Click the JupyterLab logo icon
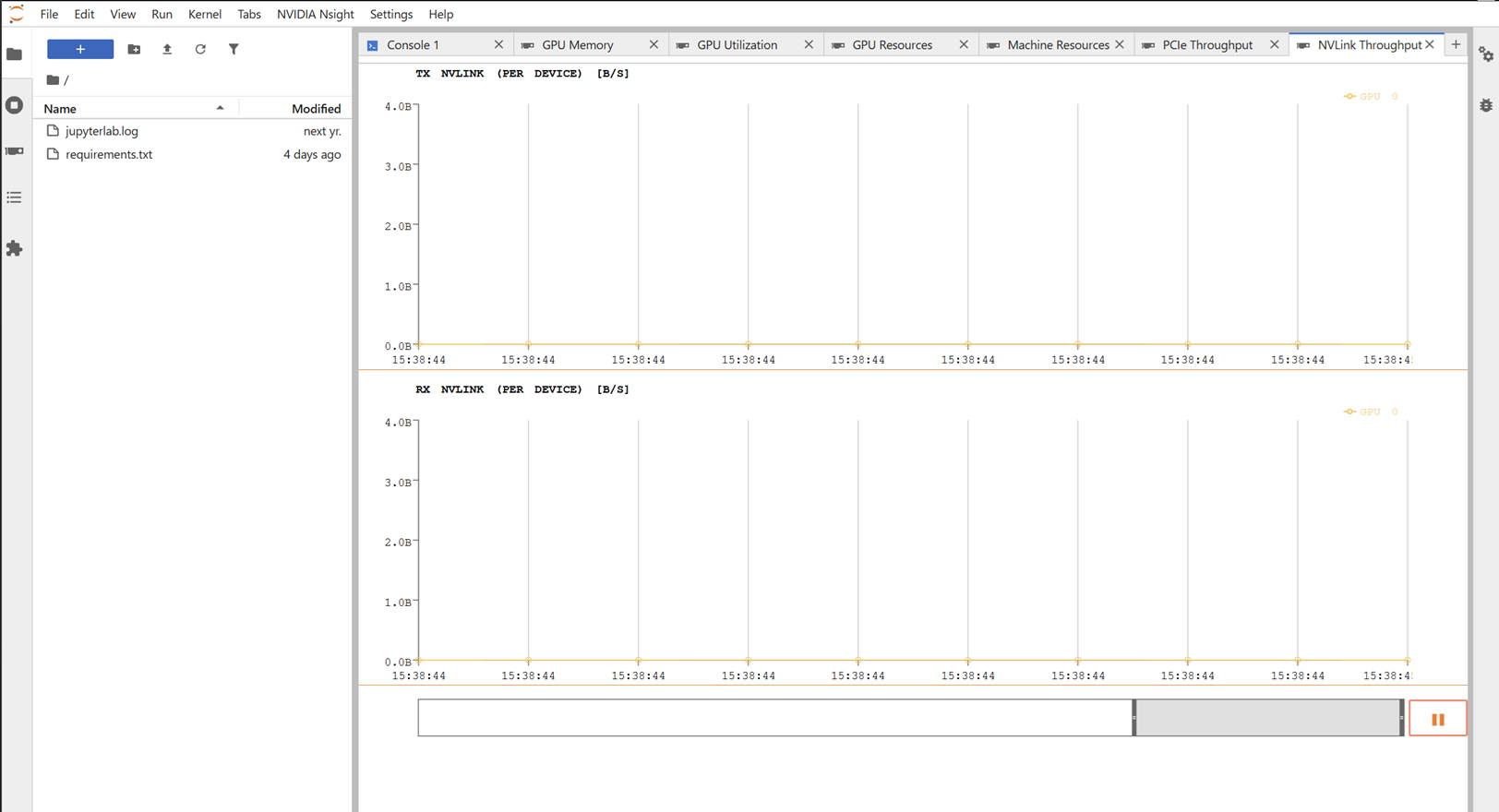The image size is (1499, 812). pyautogui.click(x=16, y=13)
